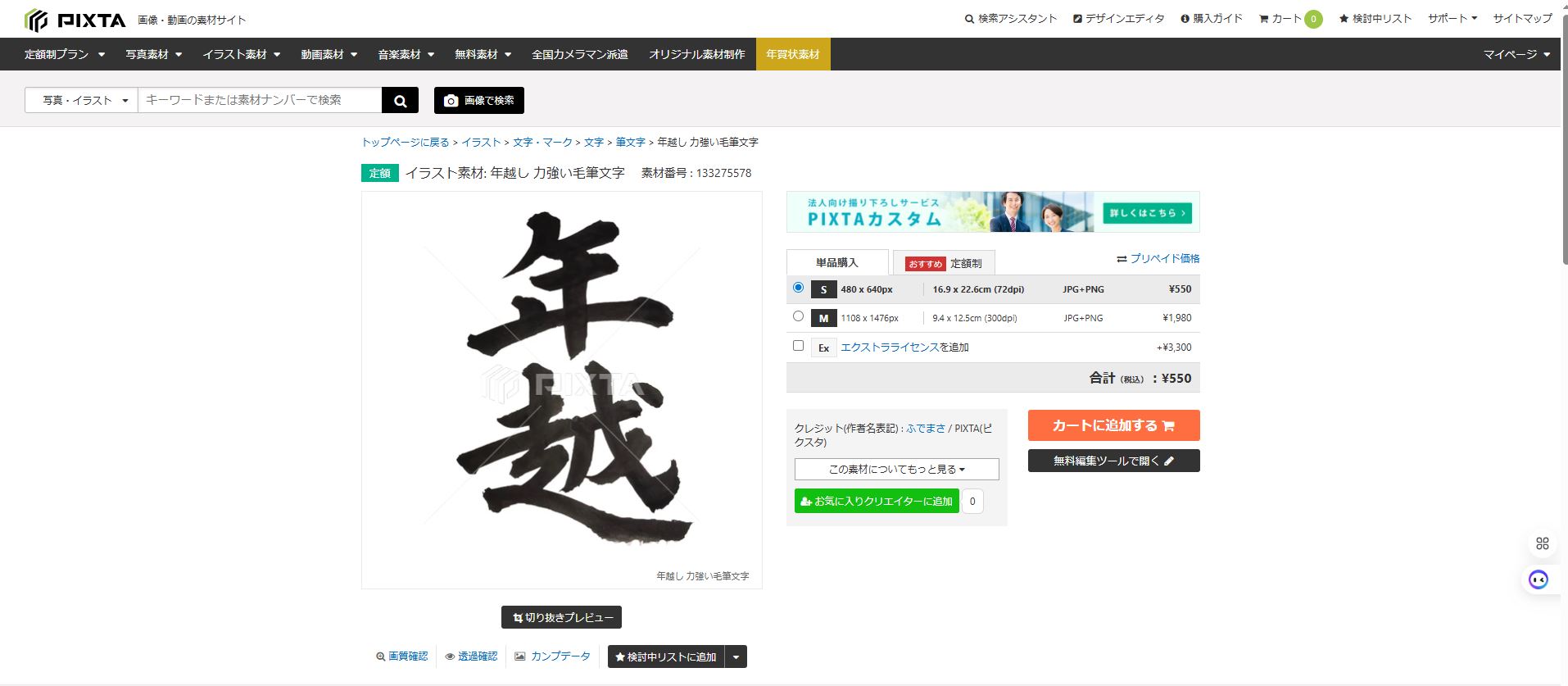Viewport: 1568px width, 686px height.
Task: Download カンプデータ link
Action: pyautogui.click(x=552, y=656)
